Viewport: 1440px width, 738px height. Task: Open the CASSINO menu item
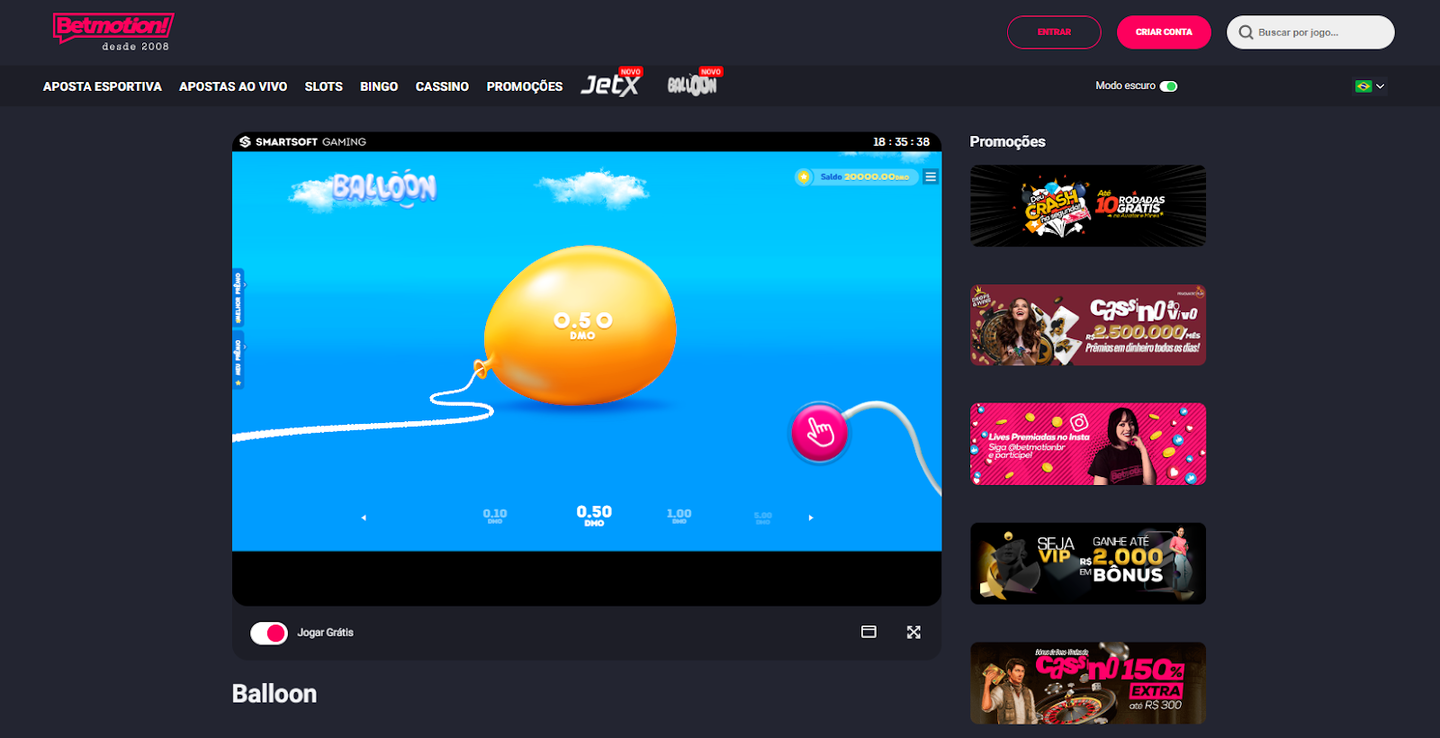(442, 87)
